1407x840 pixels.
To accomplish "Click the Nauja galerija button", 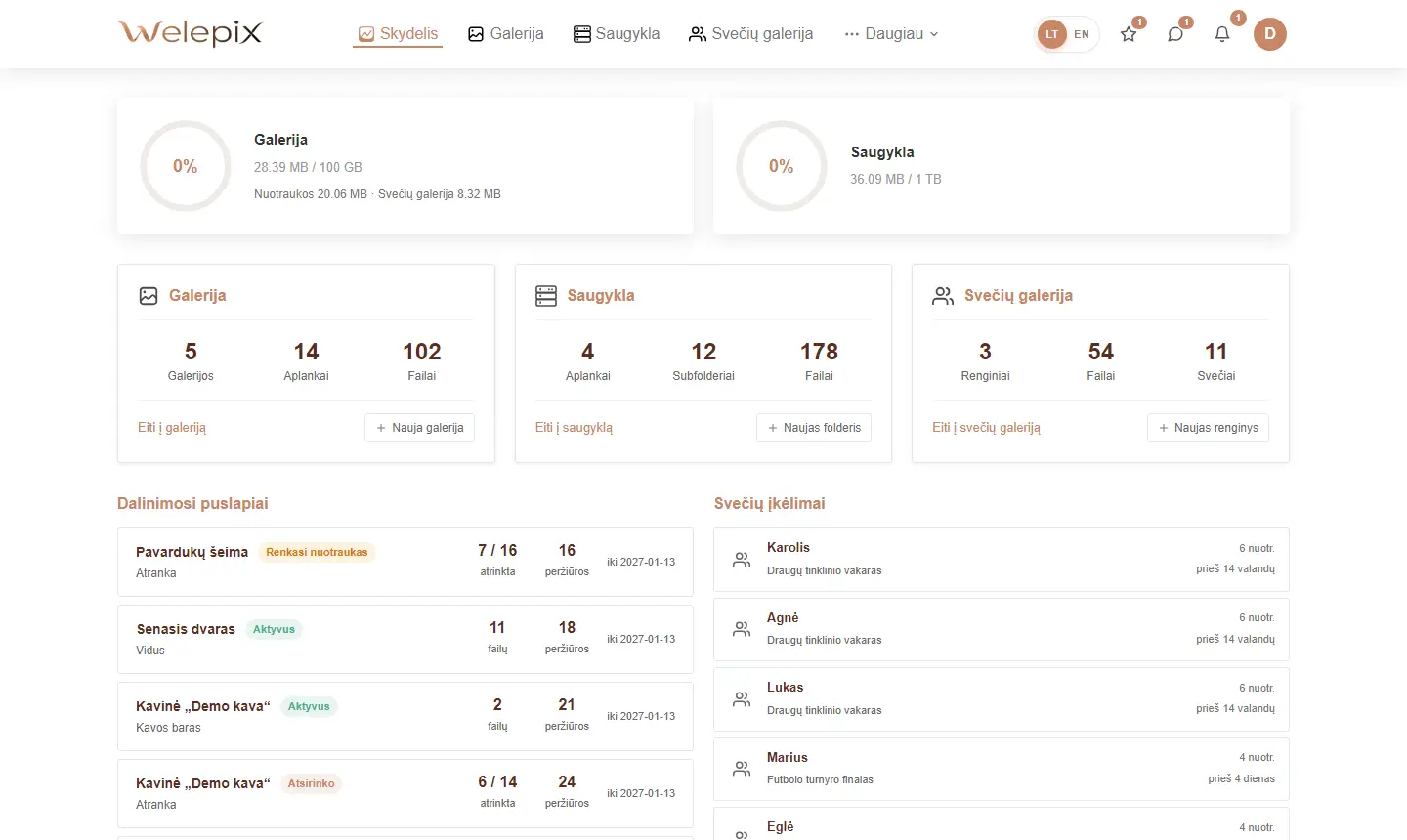I will pyautogui.click(x=420, y=428).
